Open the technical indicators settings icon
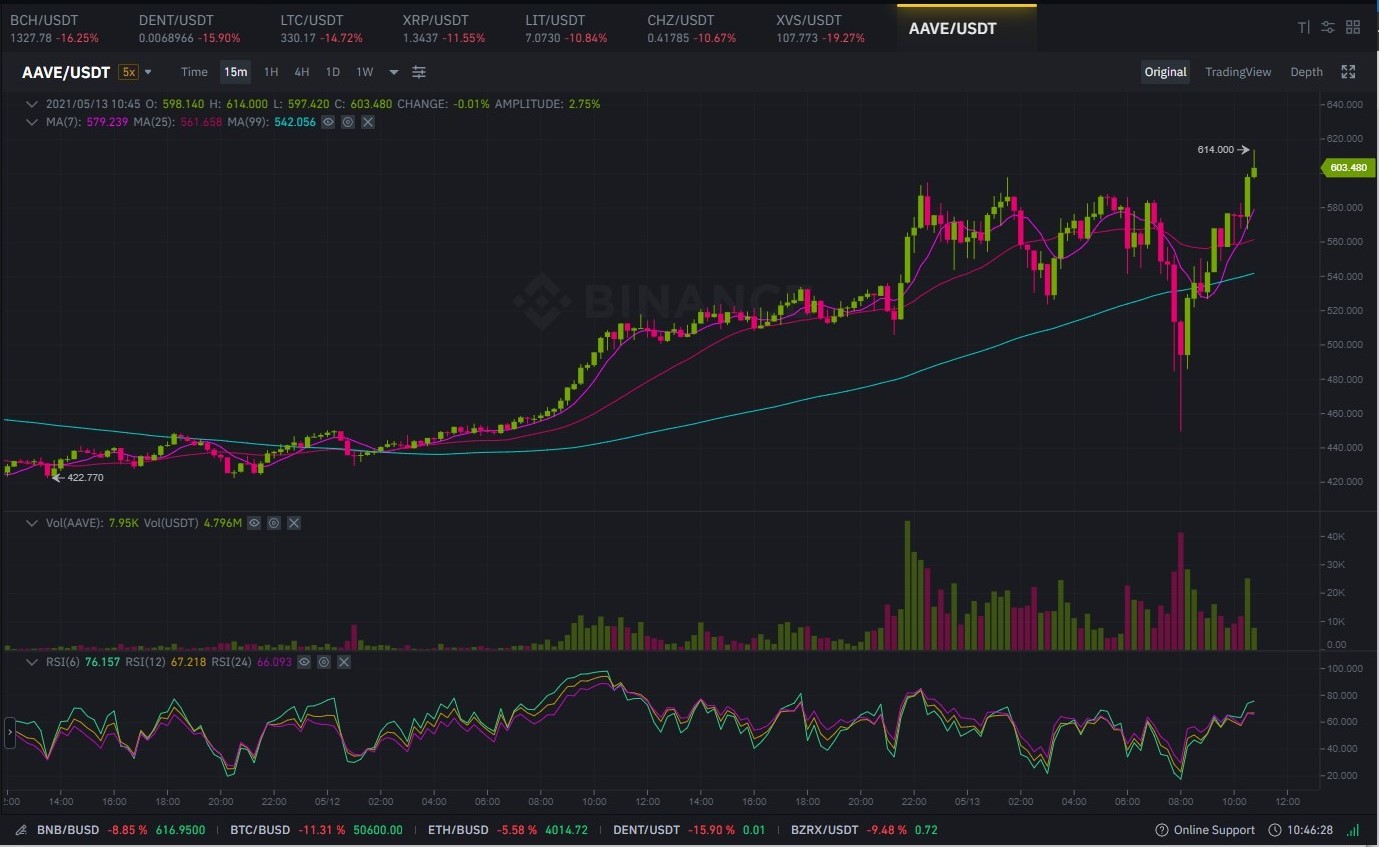This screenshot has height=847, width=1379. [419, 72]
